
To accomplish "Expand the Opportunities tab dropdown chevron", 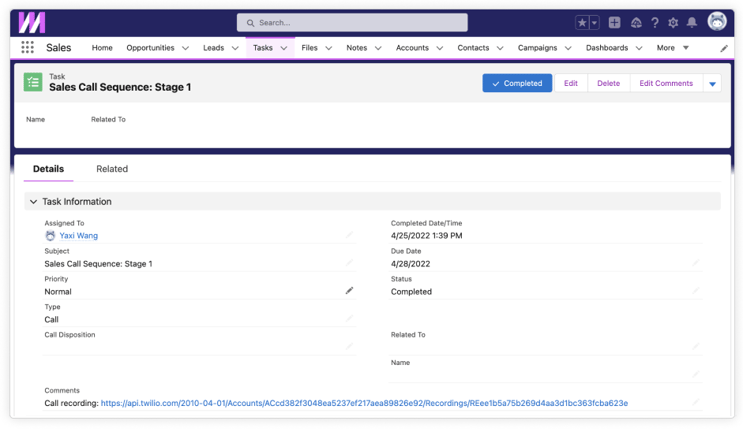I will click(185, 48).
